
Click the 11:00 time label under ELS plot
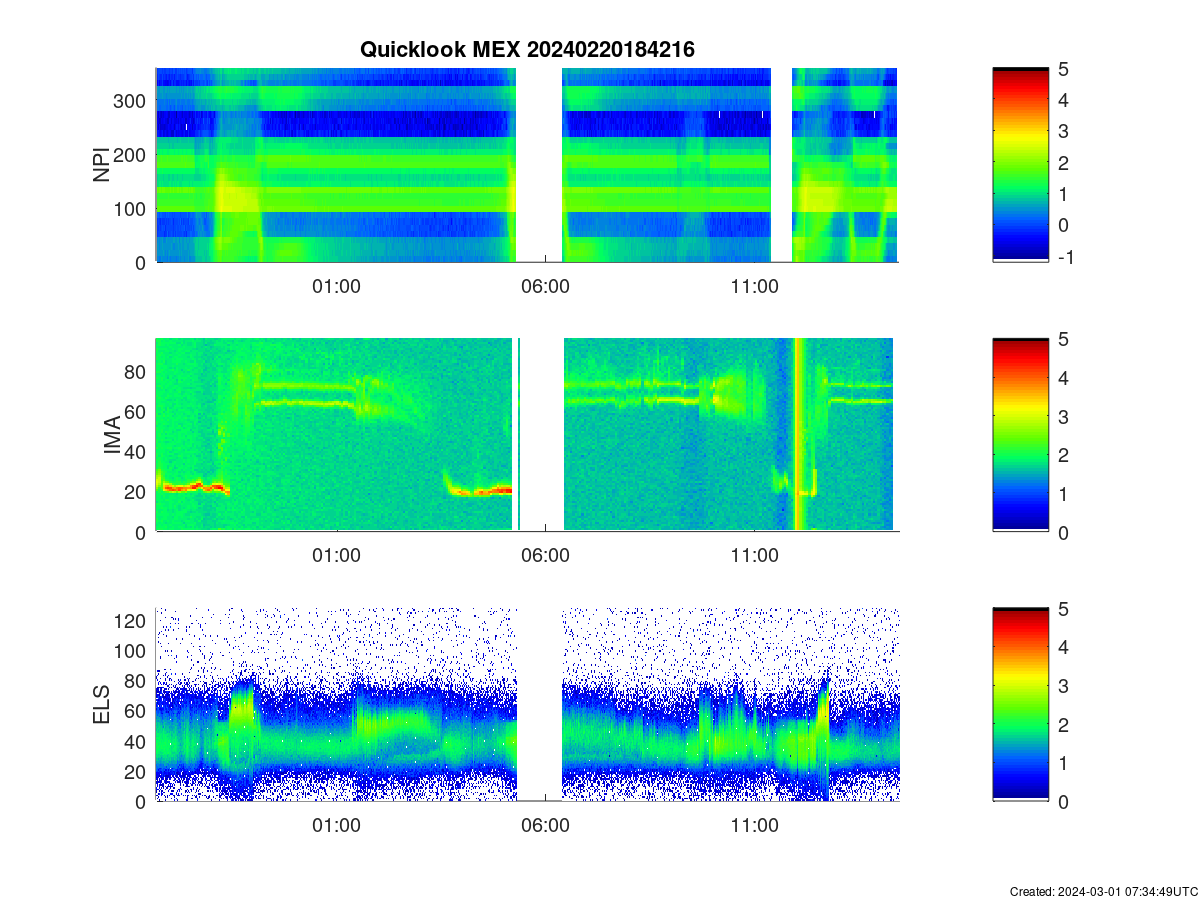click(754, 826)
